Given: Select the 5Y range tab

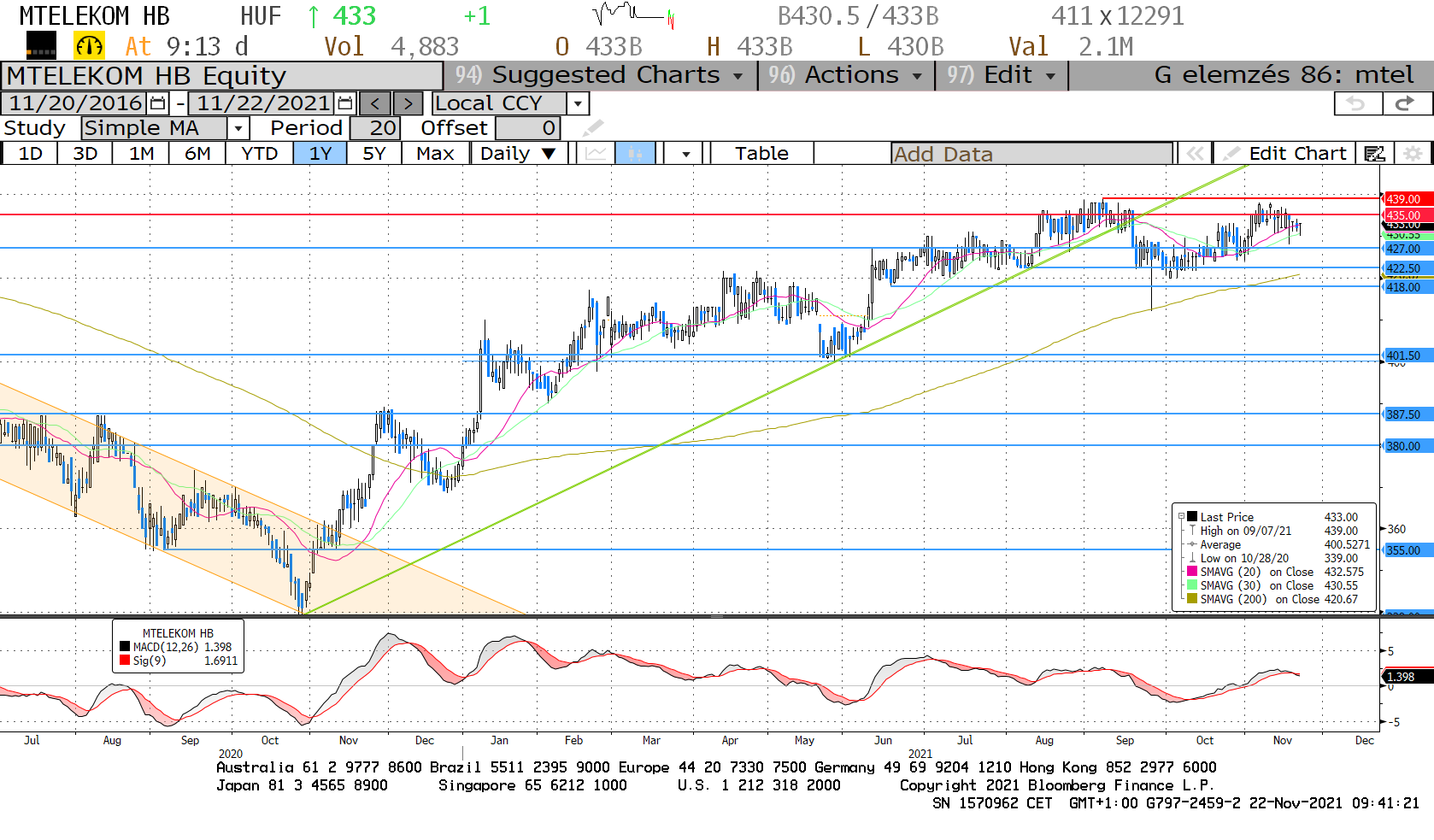Looking at the screenshot, I should tap(374, 154).
